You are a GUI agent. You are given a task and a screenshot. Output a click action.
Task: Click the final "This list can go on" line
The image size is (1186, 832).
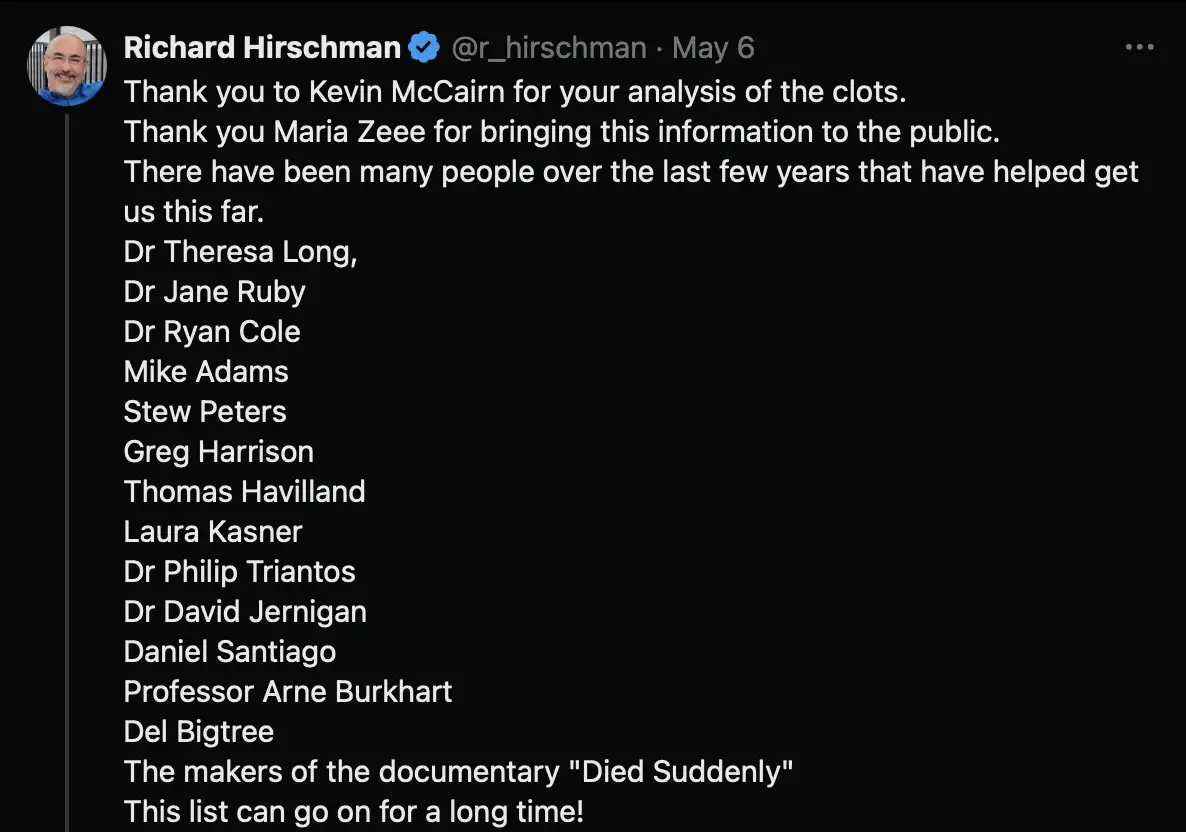[353, 812]
